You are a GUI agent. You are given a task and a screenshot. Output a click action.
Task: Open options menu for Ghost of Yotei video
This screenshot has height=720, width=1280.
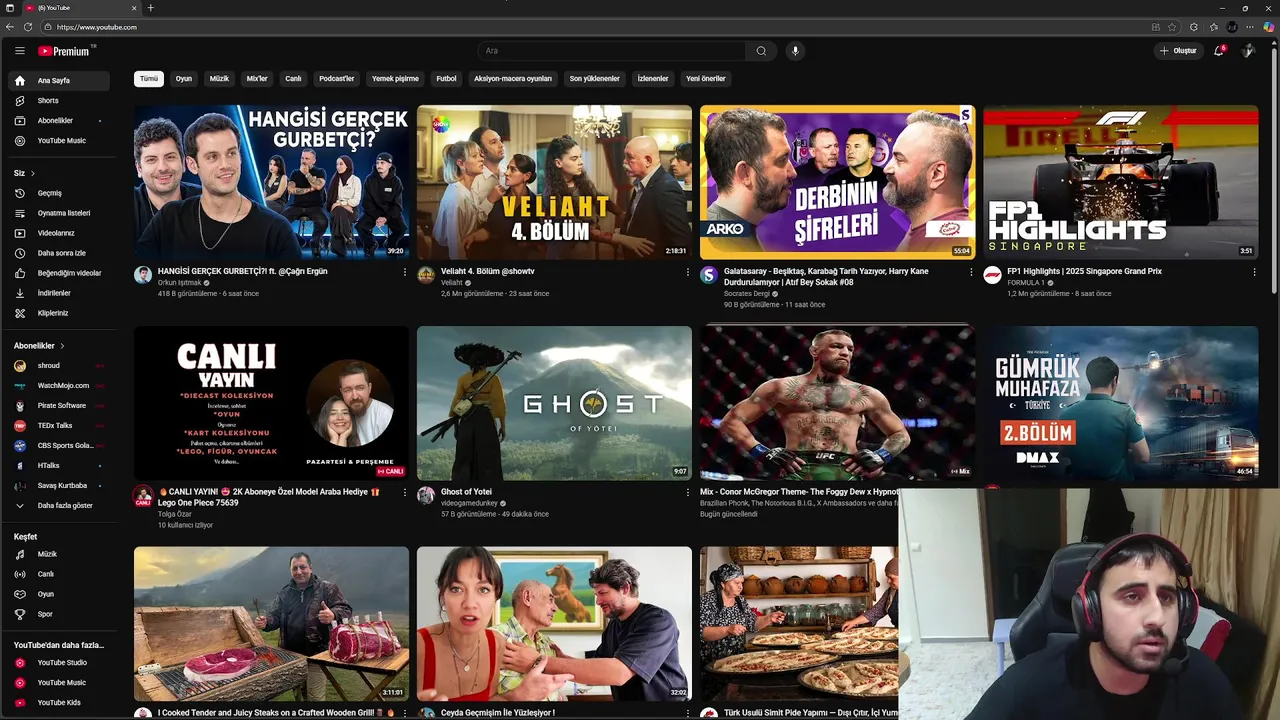click(x=687, y=493)
